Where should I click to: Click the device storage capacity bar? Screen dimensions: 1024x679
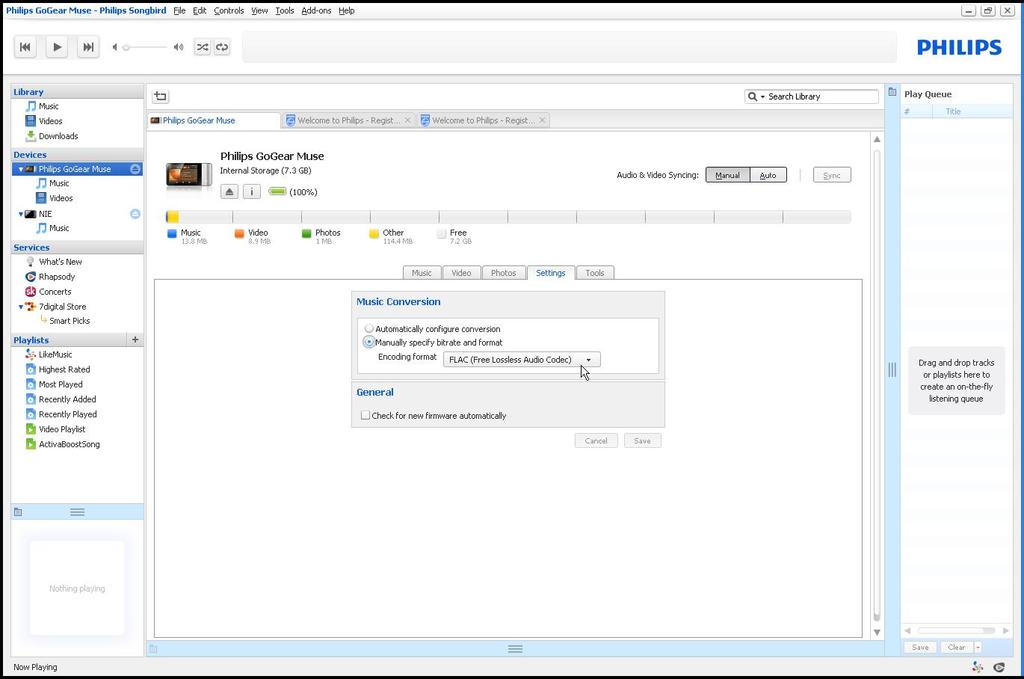coord(508,217)
